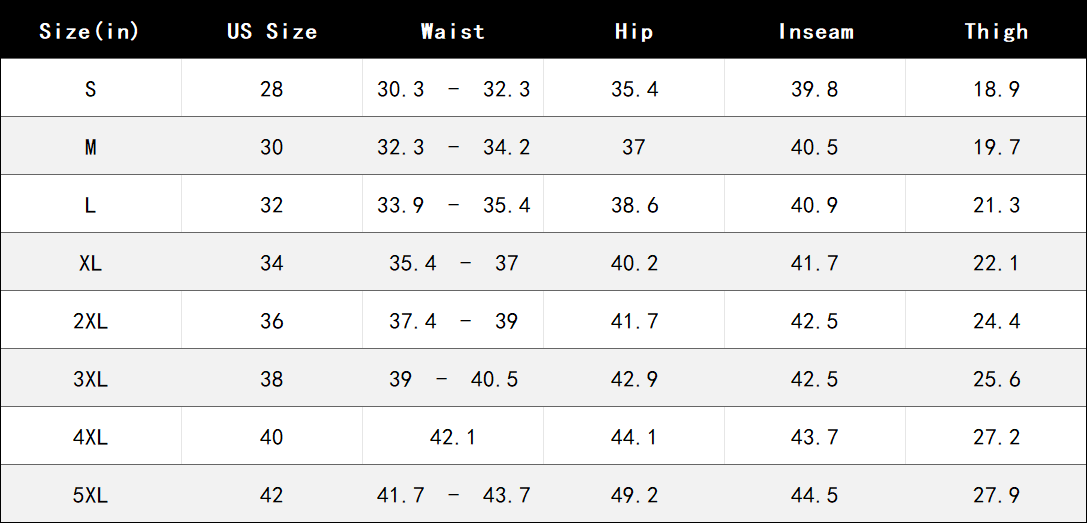This screenshot has width=1087, height=523.
Task: Select inseam cell showing 44.5
Action: click(815, 496)
